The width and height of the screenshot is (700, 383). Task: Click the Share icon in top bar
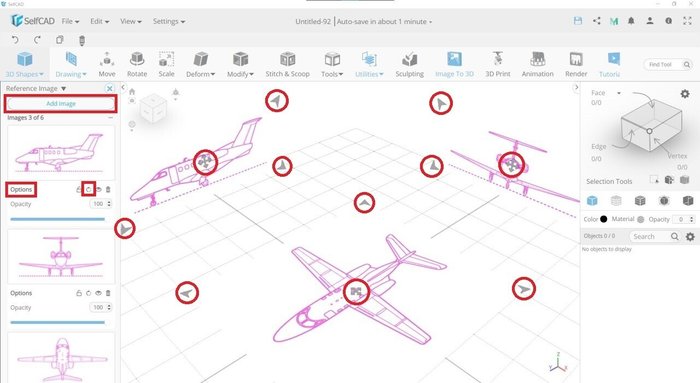(x=596, y=21)
